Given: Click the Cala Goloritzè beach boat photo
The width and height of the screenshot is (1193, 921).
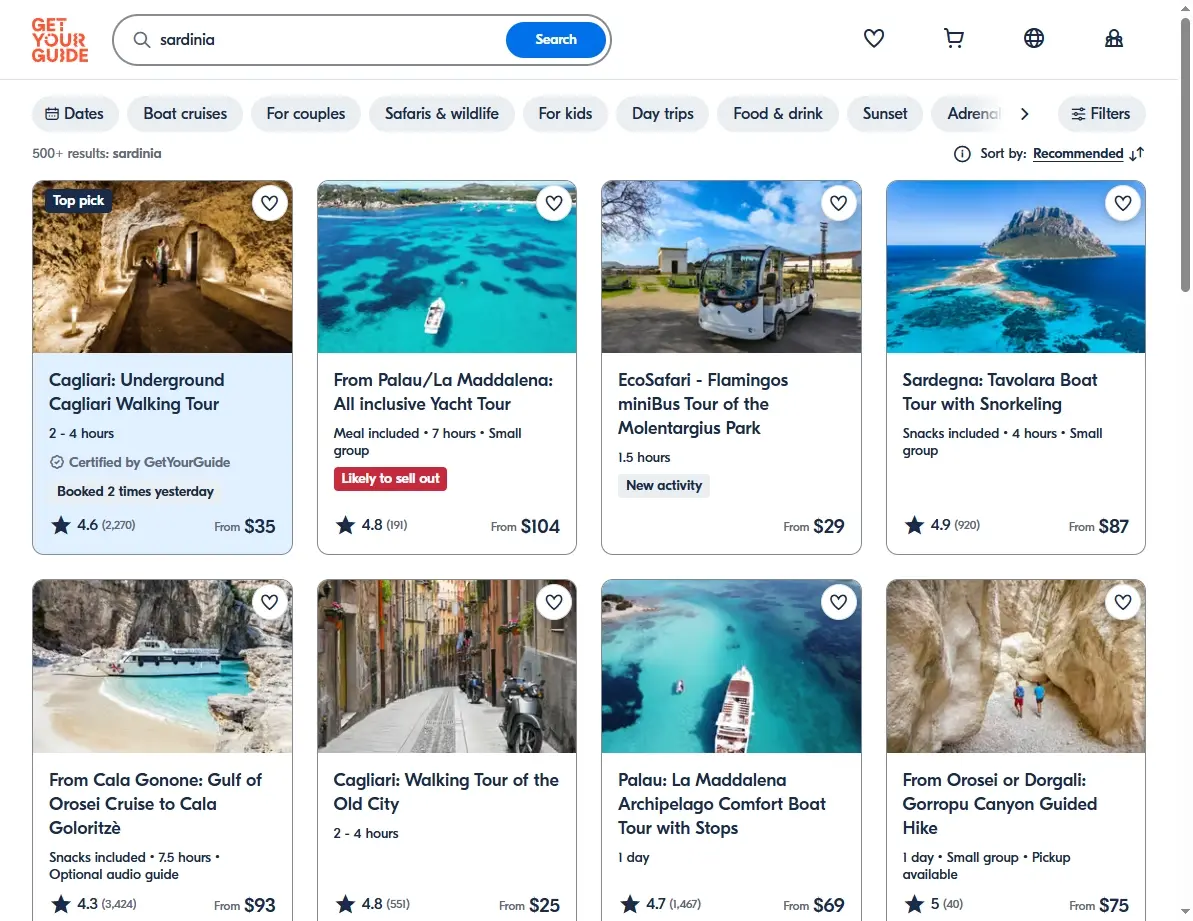Looking at the screenshot, I should click(162, 666).
